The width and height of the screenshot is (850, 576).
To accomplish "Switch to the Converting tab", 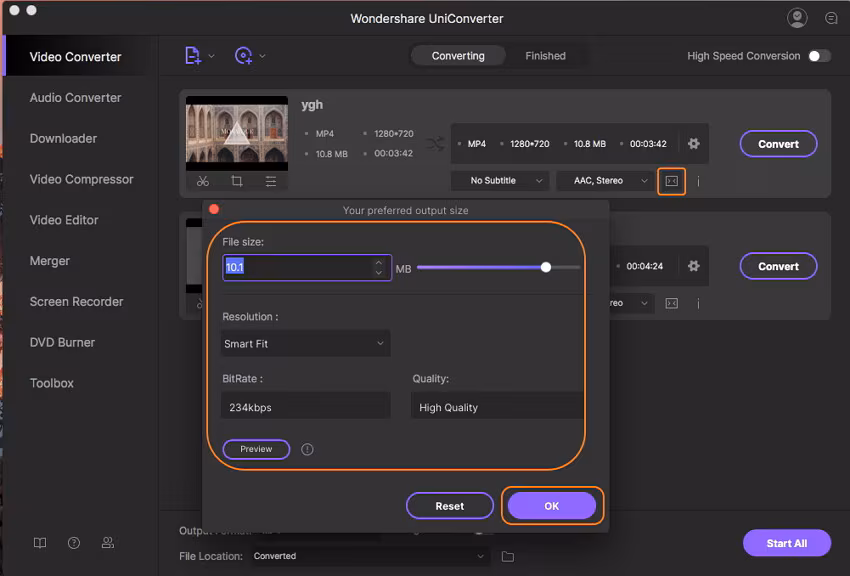I will click(x=458, y=56).
